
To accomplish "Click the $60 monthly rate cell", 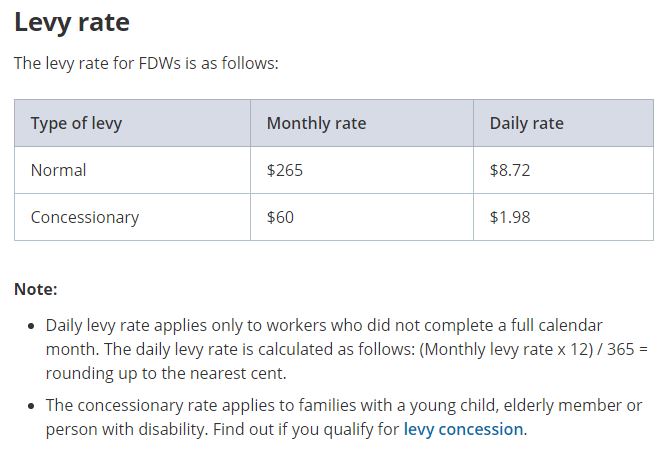I will click(280, 217).
